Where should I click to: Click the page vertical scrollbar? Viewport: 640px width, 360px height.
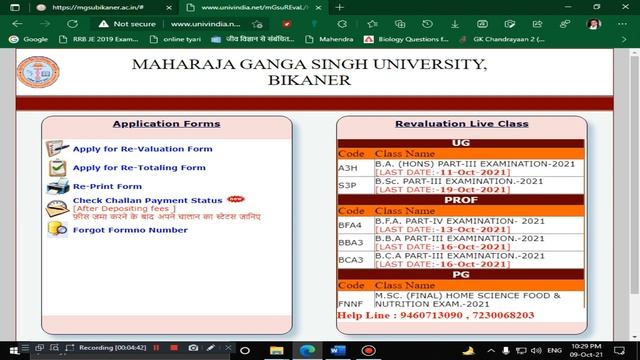pyautogui.click(x=634, y=175)
